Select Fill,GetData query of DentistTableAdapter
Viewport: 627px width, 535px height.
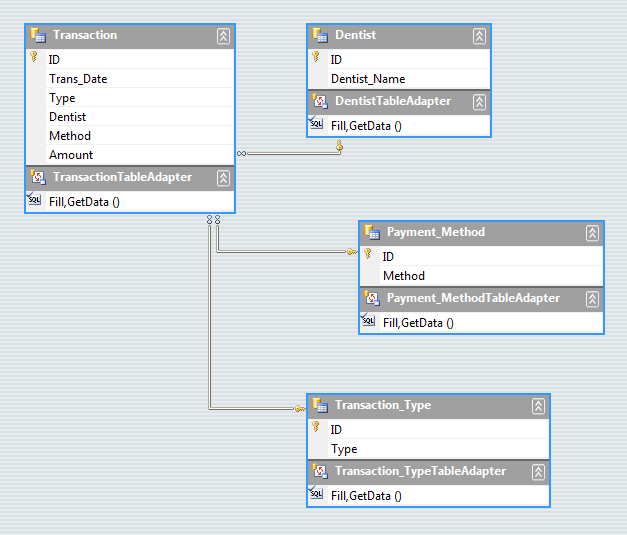366,126
